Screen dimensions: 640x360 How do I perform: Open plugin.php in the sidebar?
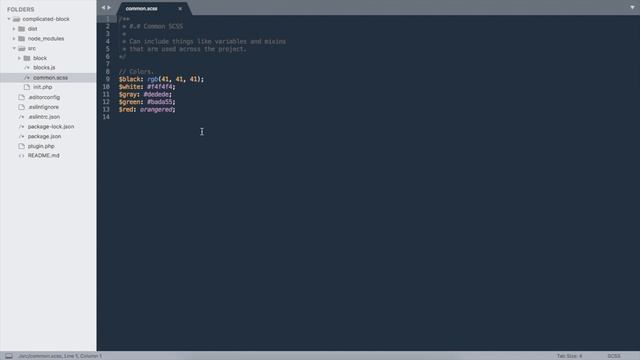pos(41,146)
